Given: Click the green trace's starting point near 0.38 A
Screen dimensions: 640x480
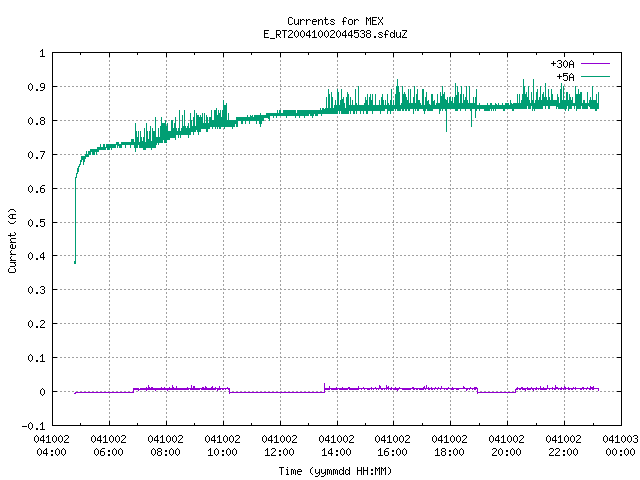Looking at the screenshot, I should click(75, 262).
